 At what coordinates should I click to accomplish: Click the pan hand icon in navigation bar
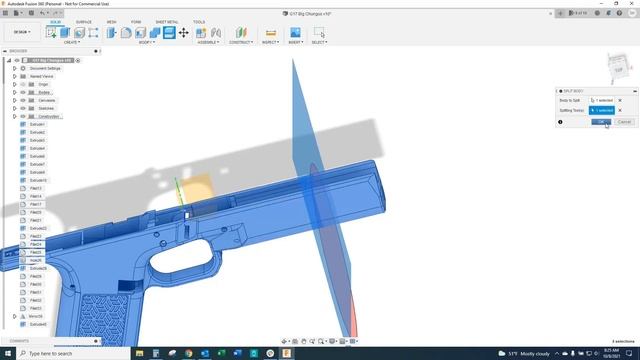click(304, 341)
